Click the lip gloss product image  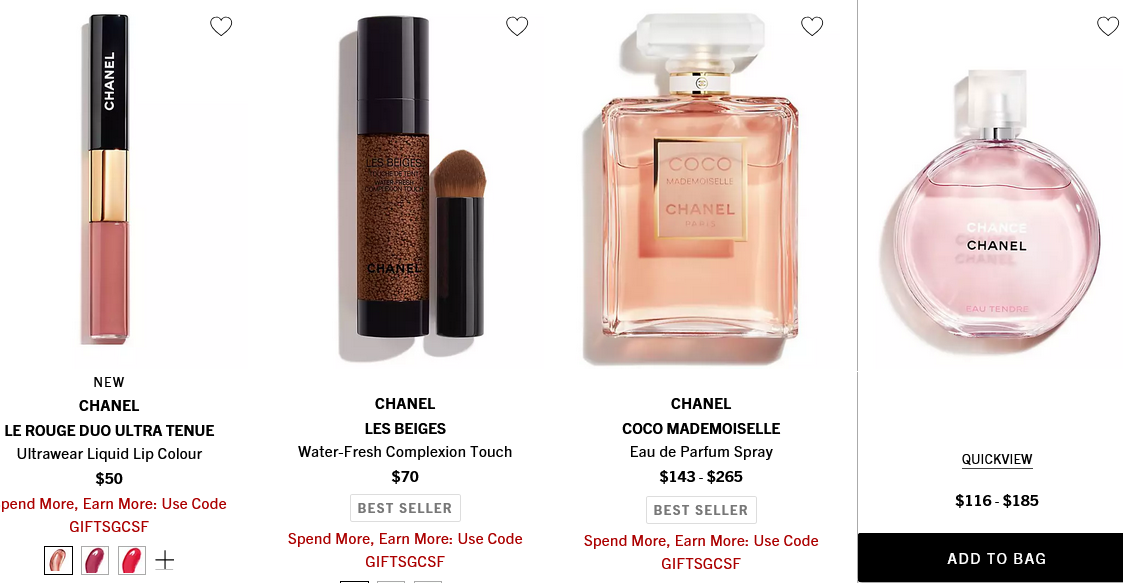click(109, 178)
